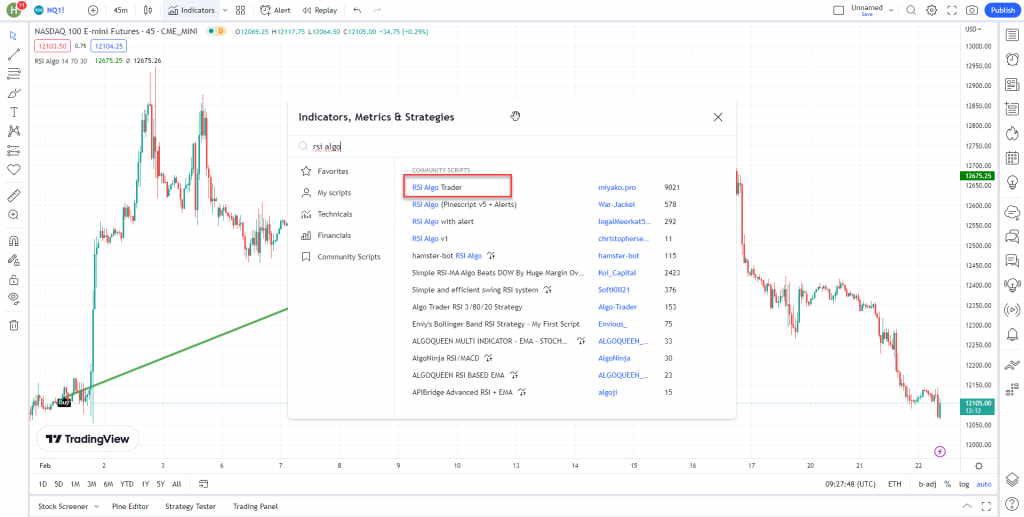This screenshot has height=517, width=1024.
Task: Open the Indicators button
Action: 191,10
